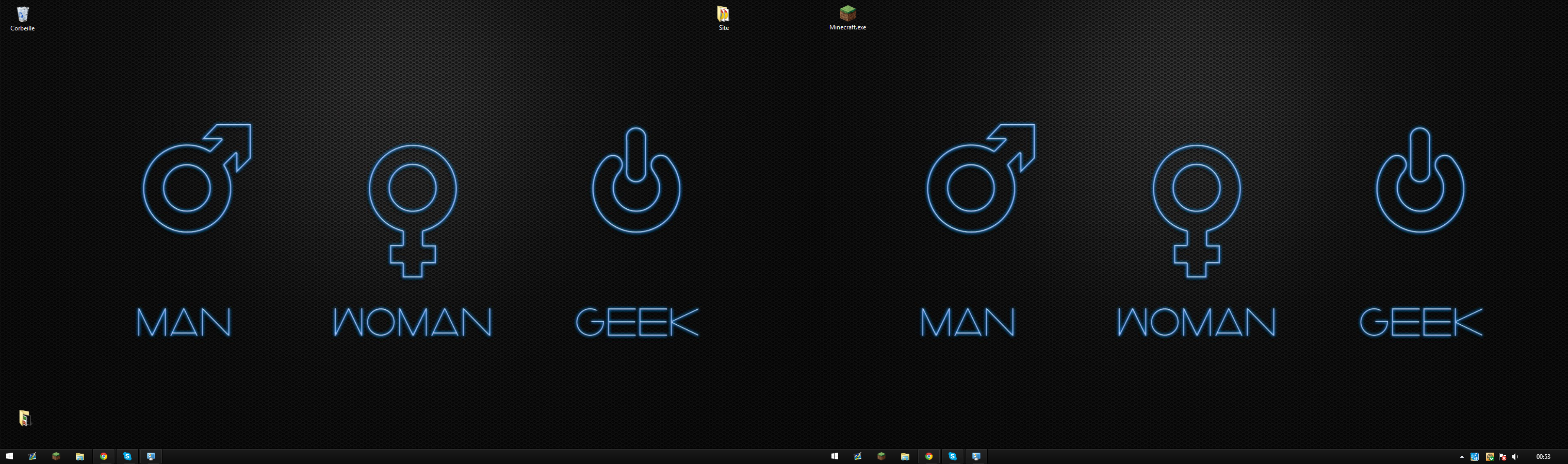Click the blue display-switch tray icon

tap(1475, 457)
